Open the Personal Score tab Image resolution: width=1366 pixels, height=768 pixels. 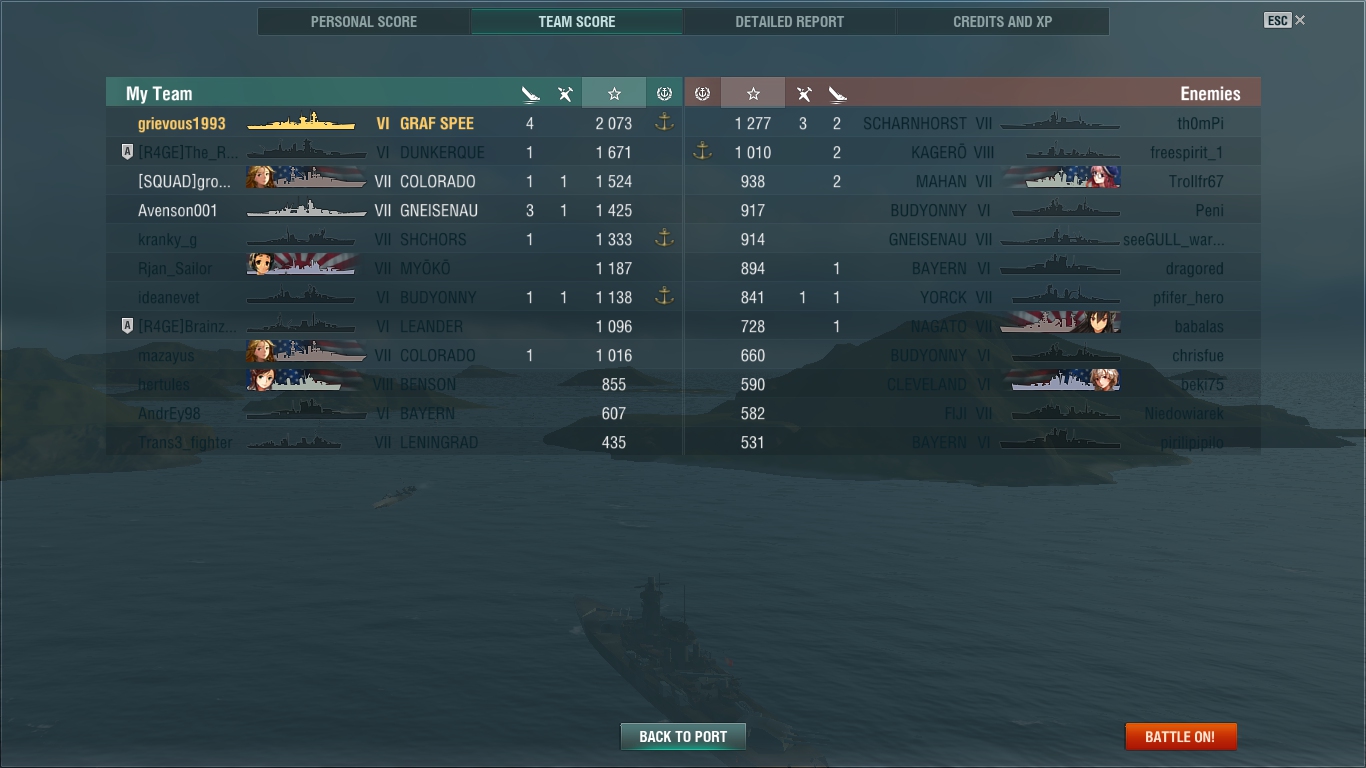tap(364, 21)
